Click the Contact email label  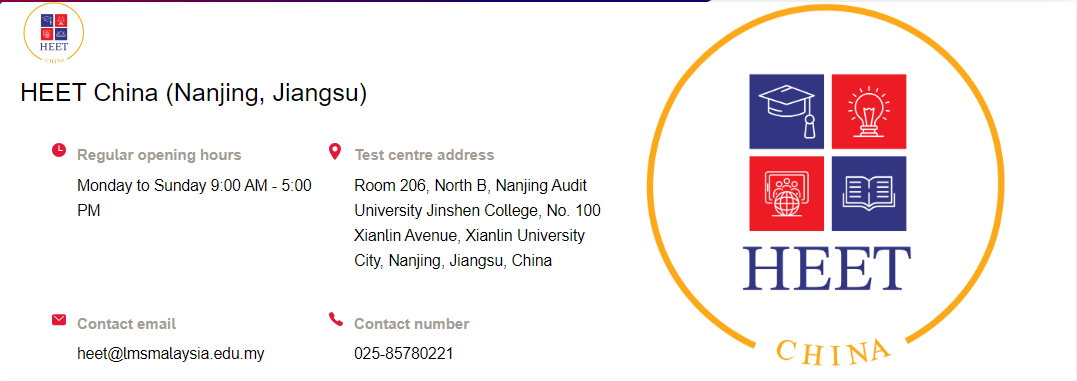pos(126,323)
